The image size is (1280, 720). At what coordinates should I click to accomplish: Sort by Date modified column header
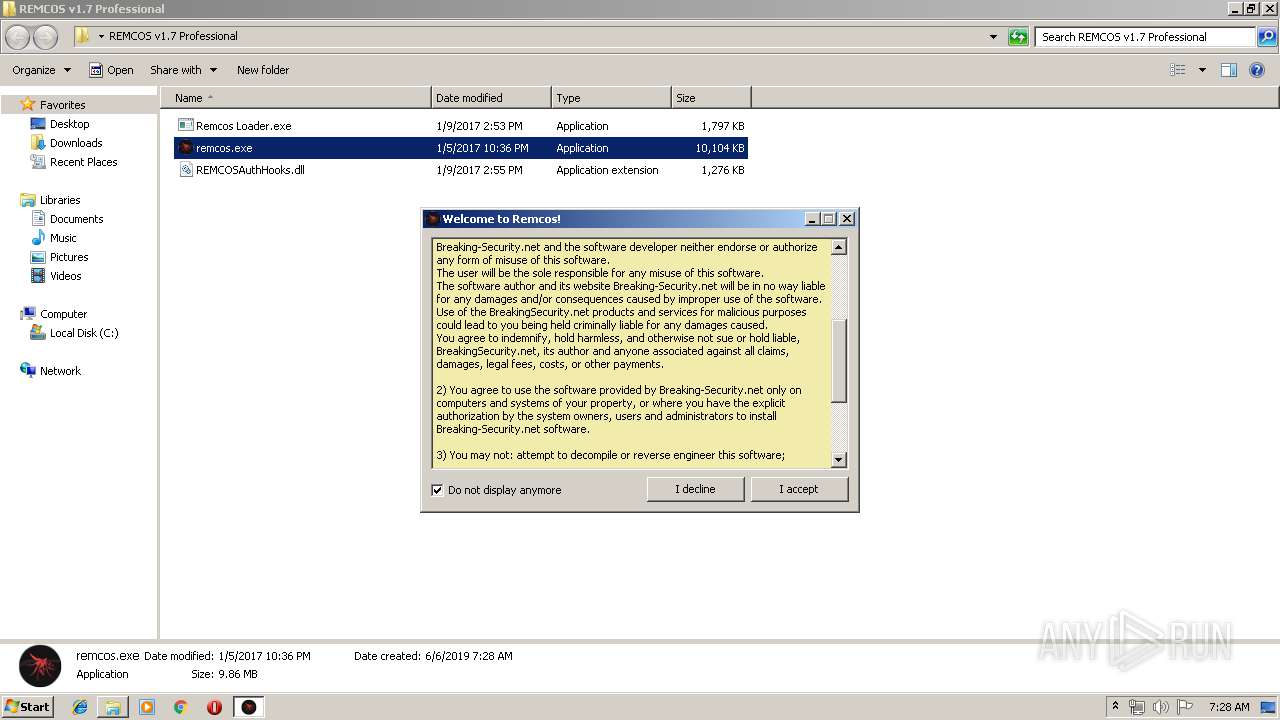coord(491,98)
